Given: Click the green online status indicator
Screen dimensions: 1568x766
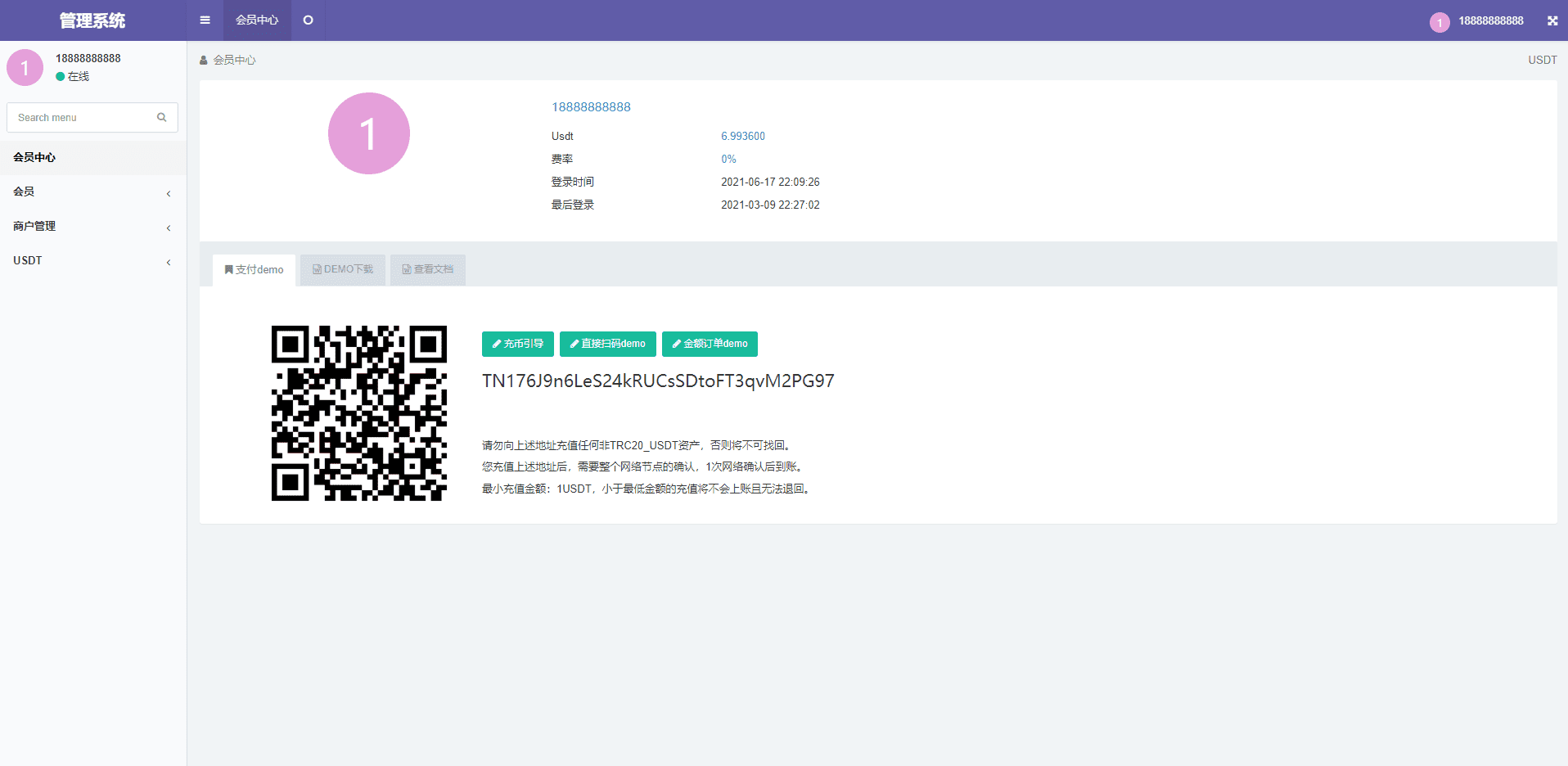Looking at the screenshot, I should 61,76.
